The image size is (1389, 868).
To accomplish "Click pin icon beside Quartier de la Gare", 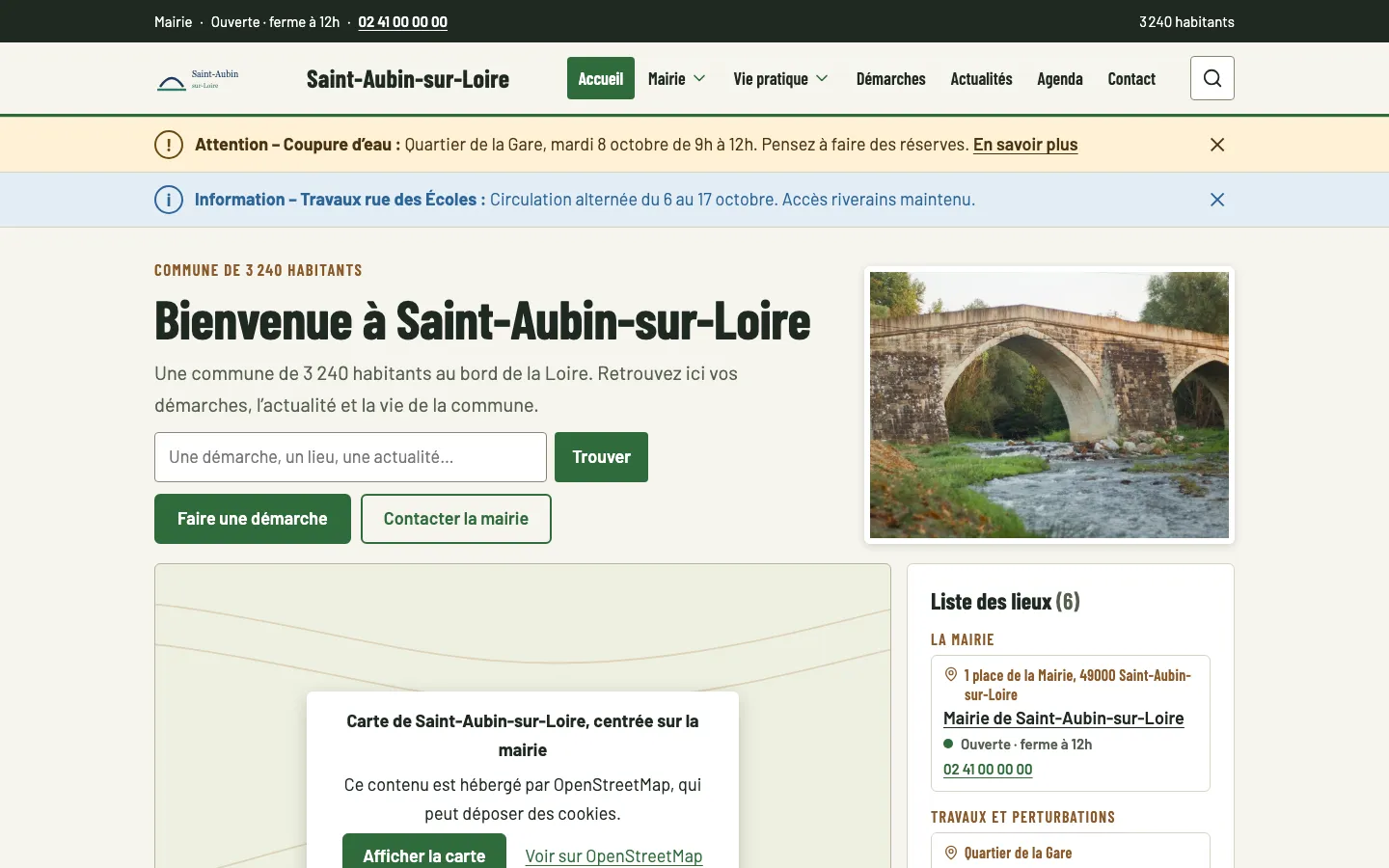I will pos(951,853).
